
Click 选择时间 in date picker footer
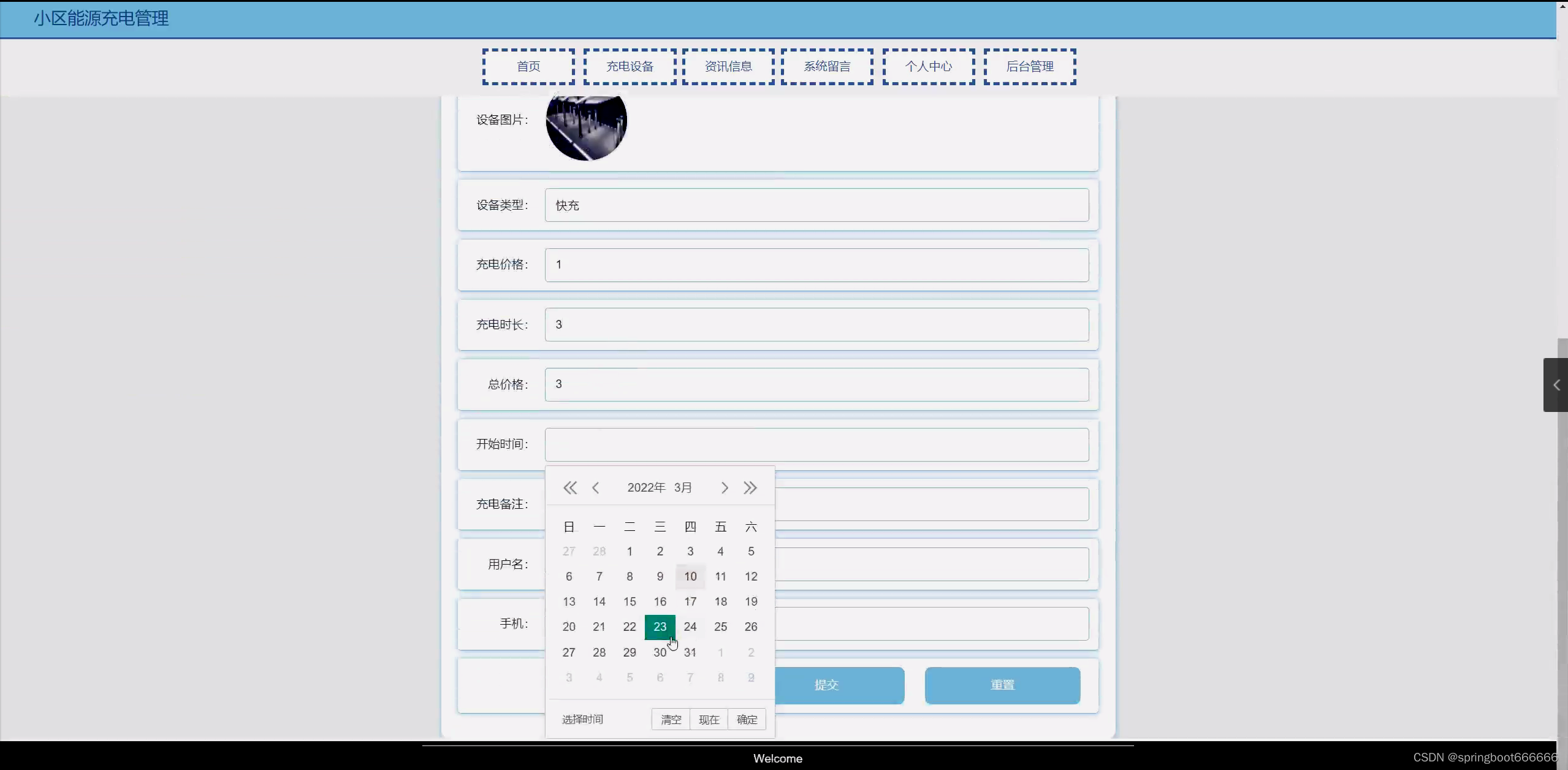click(582, 720)
